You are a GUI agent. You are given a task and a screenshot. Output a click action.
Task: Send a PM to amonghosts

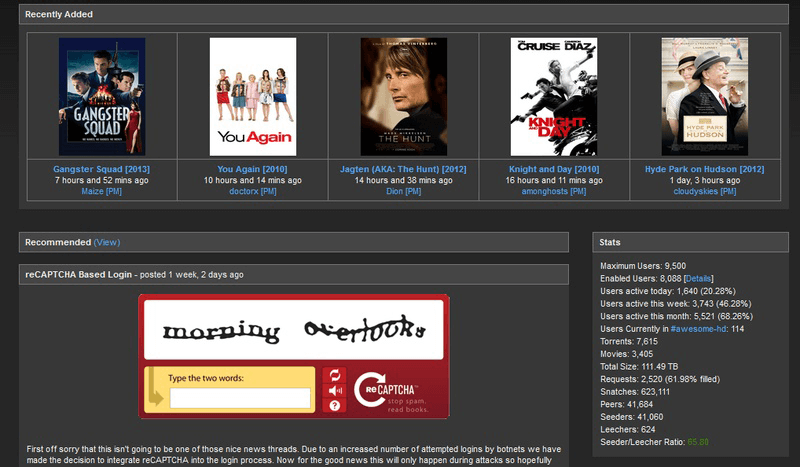pyautogui.click(x=578, y=191)
